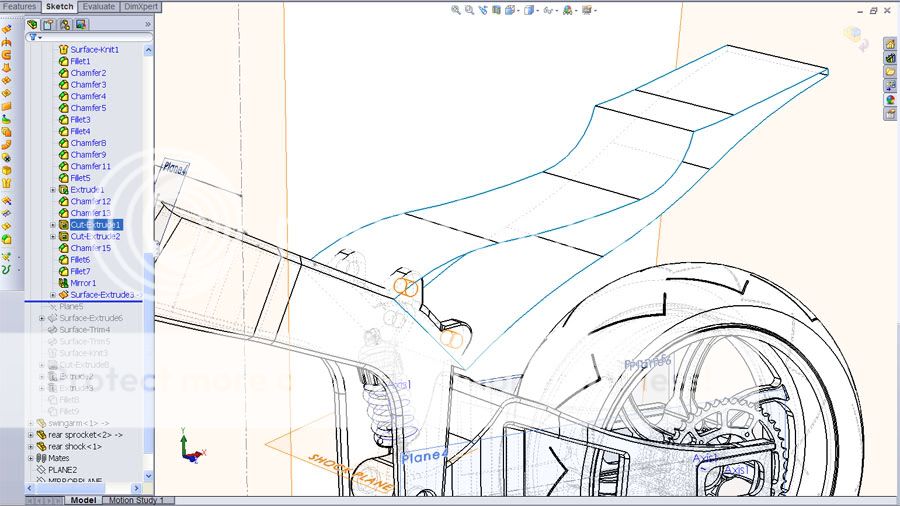This screenshot has width=900, height=506.
Task: Select the Chamfer5 feature
Action: (88, 108)
